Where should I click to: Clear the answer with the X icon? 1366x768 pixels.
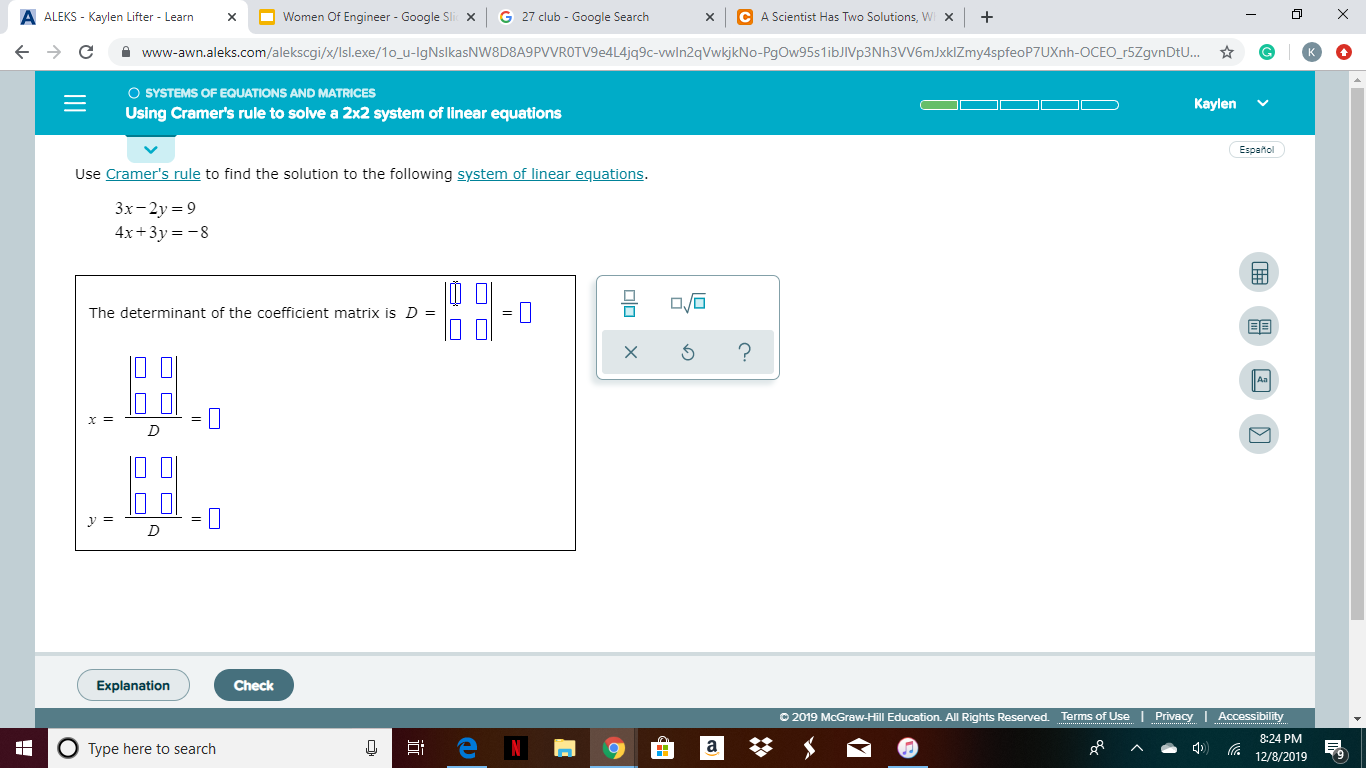tap(630, 351)
